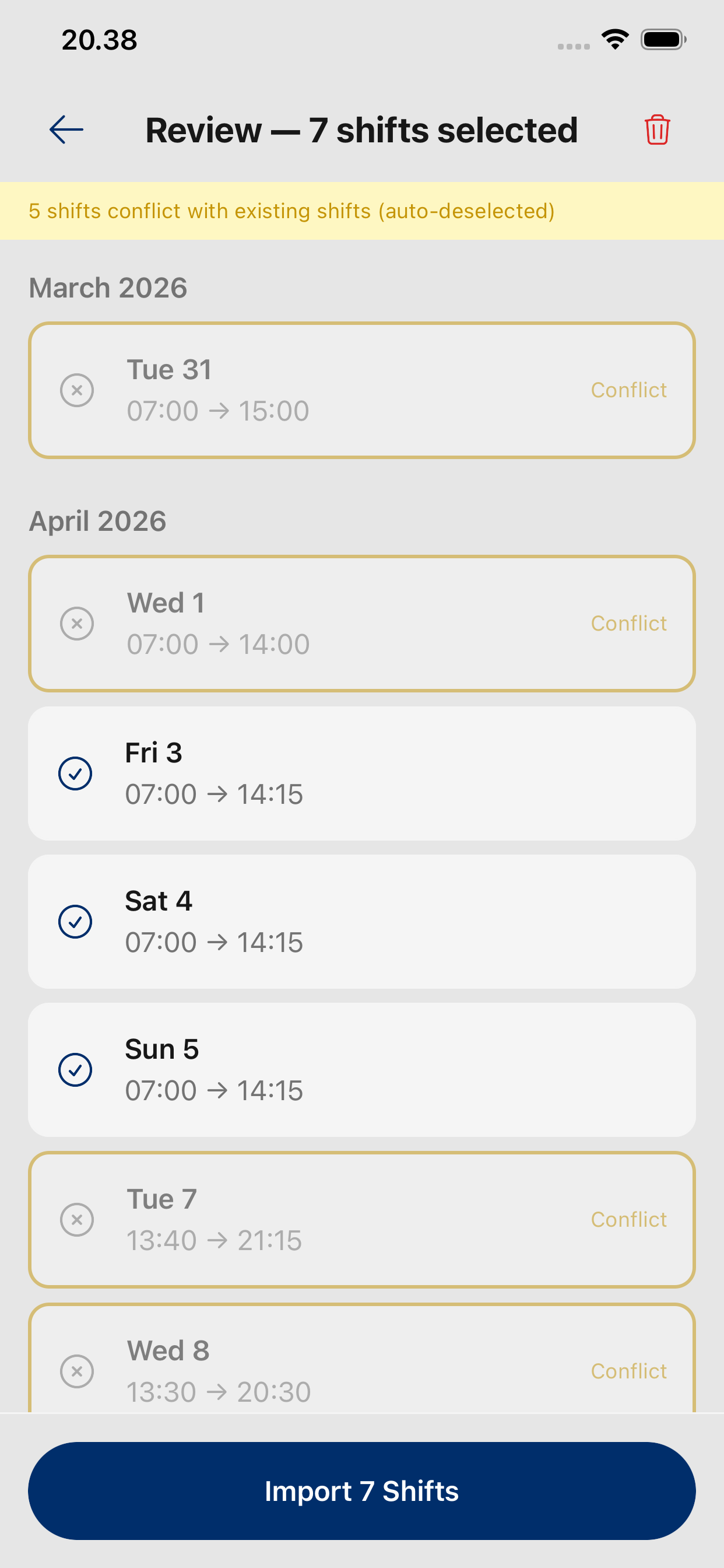Tap the Conflict label on Tue 7
This screenshot has width=724, height=1568.
pyautogui.click(x=628, y=1220)
